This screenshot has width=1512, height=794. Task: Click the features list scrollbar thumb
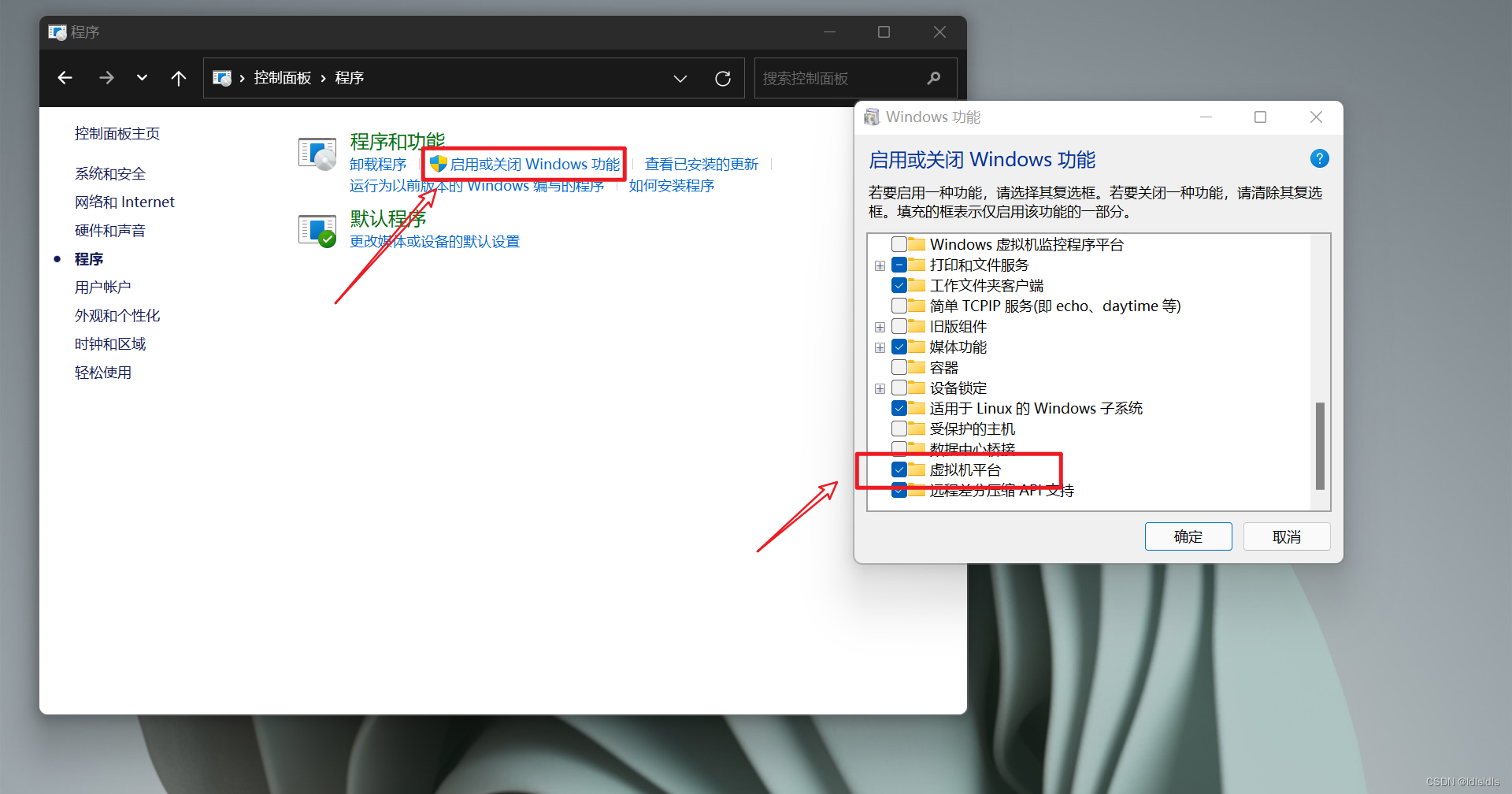click(1320, 446)
